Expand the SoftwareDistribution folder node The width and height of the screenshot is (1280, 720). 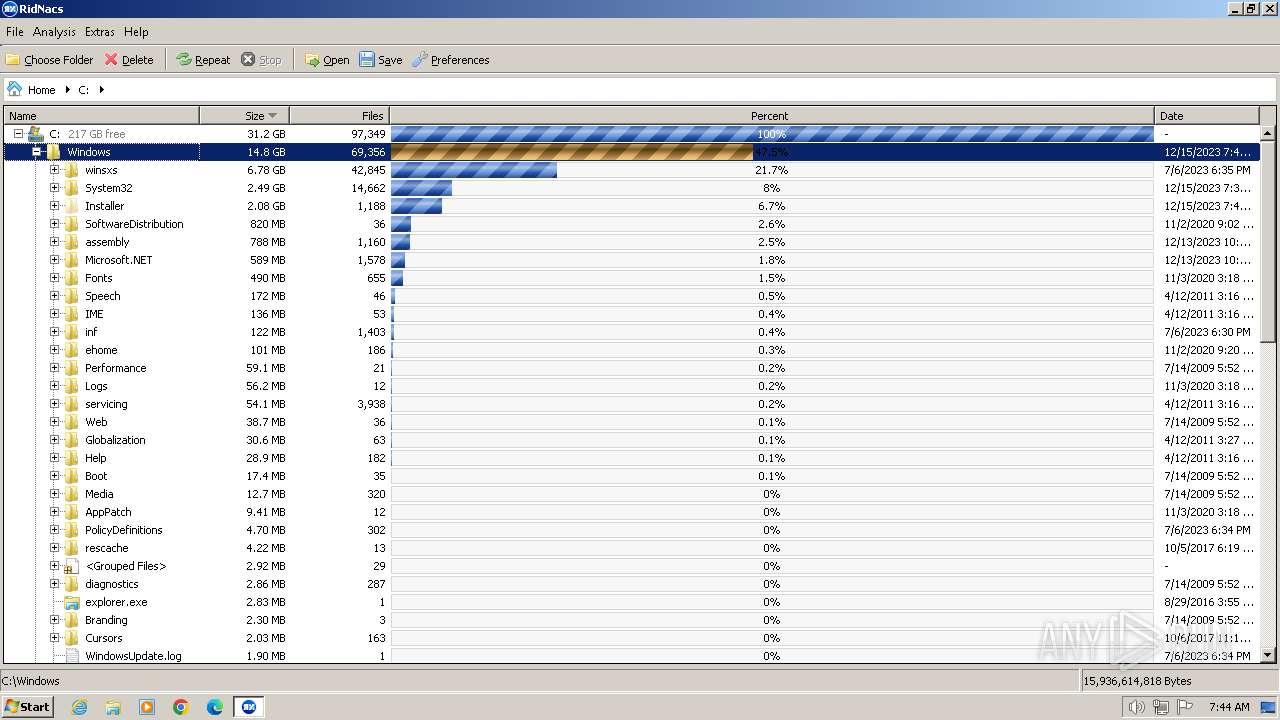[54, 224]
